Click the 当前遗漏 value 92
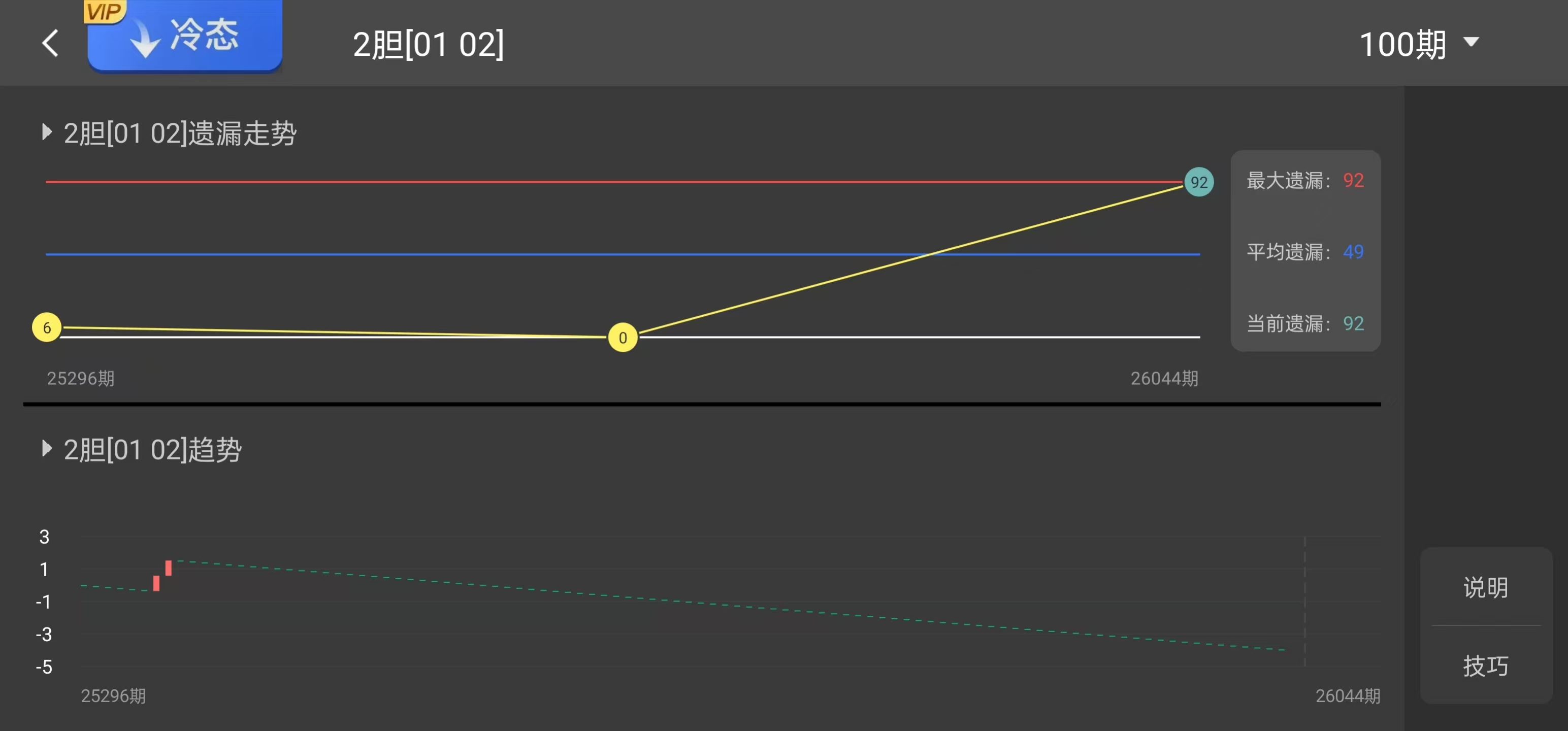 pos(1353,323)
